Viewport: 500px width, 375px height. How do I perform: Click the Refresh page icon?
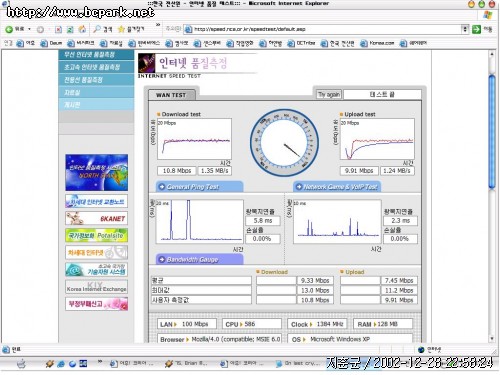coord(70,30)
